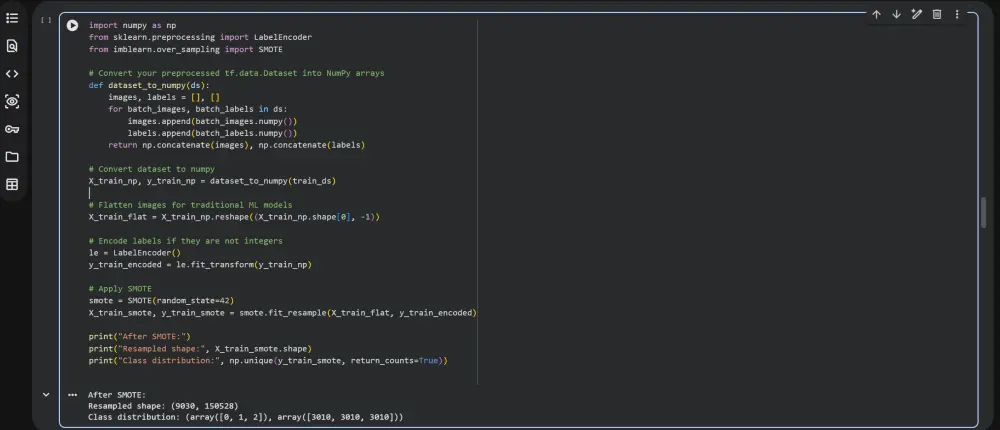Open the Files folder panel

coord(12,157)
